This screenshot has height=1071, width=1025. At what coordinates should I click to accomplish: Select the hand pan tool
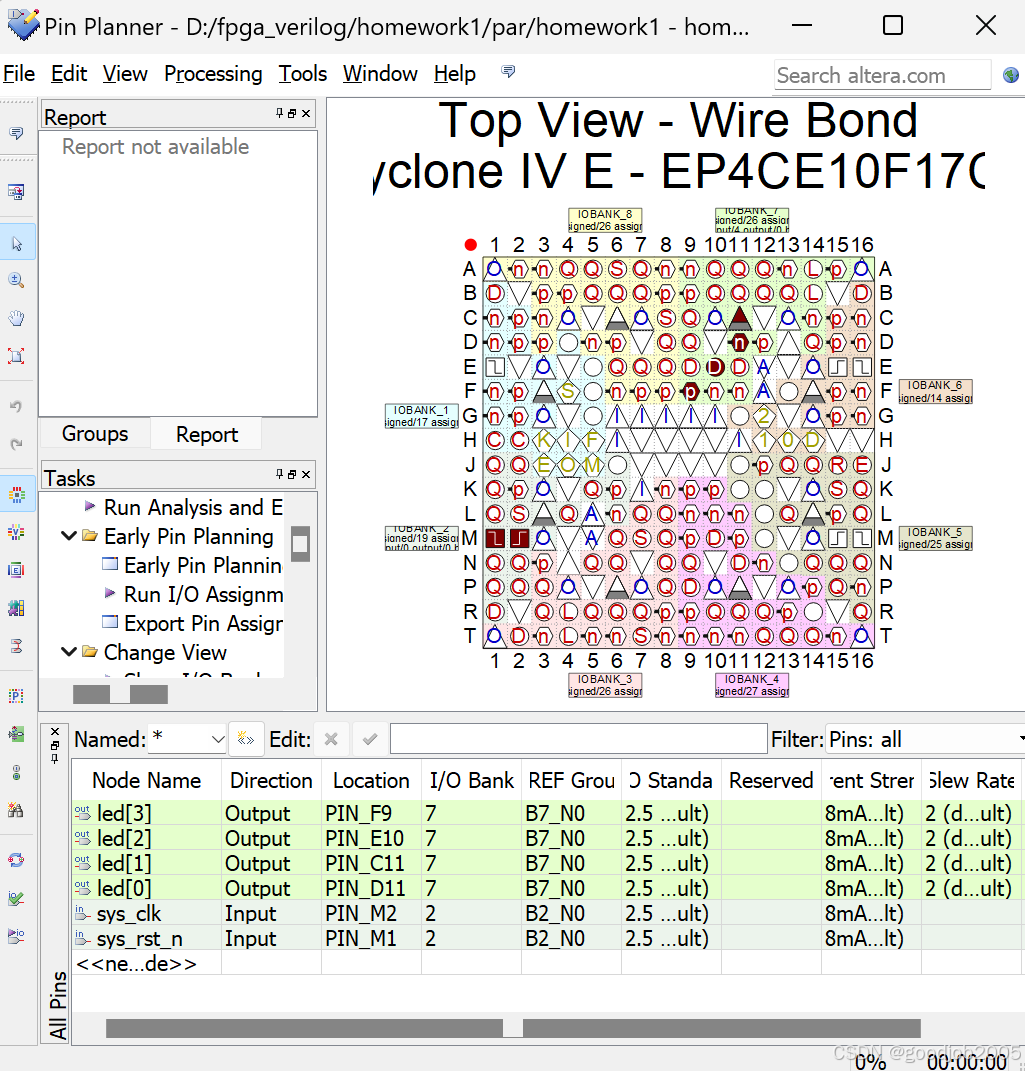click(x=16, y=318)
